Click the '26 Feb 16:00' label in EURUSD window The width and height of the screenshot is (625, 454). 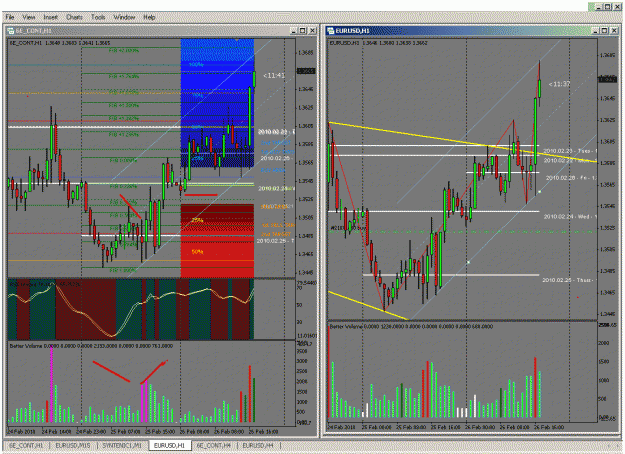pos(549,427)
